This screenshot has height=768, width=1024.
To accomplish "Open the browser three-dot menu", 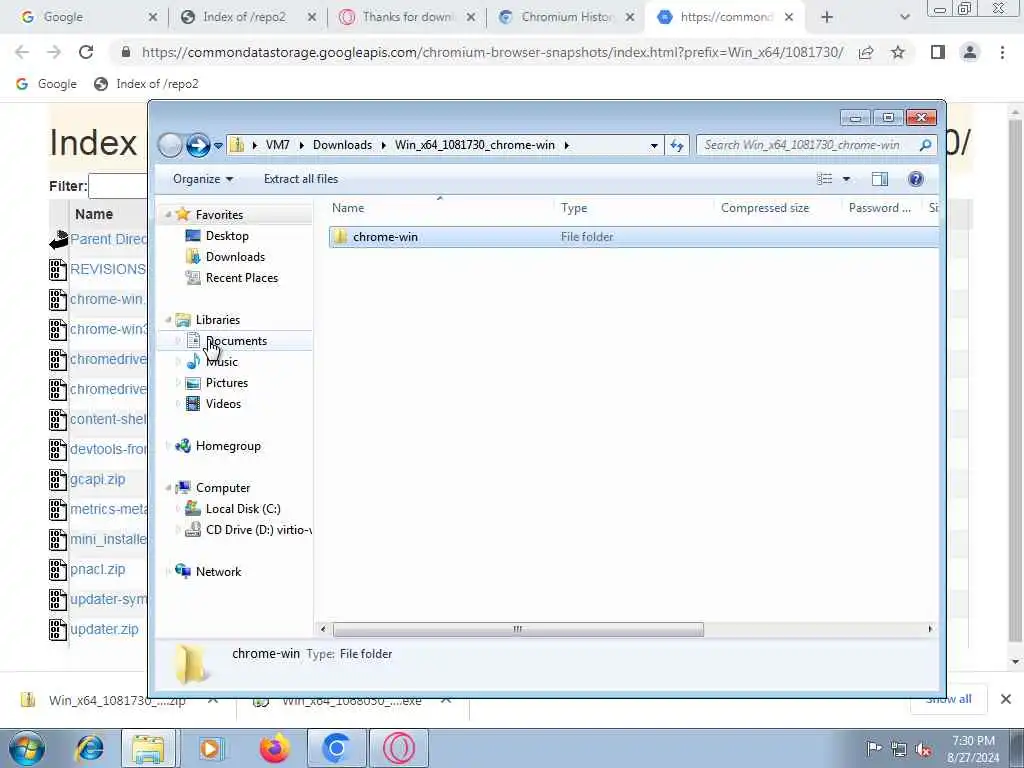I will 1002,52.
